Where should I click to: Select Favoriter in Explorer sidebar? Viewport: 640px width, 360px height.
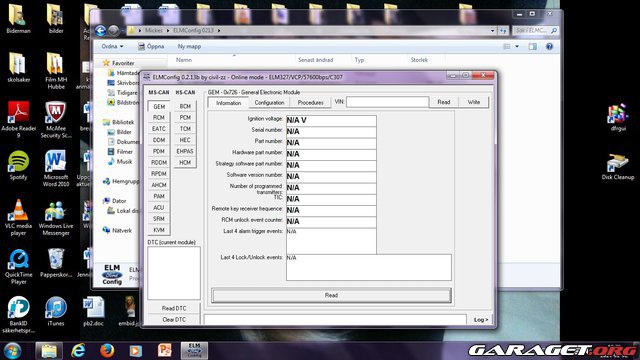click(x=123, y=63)
